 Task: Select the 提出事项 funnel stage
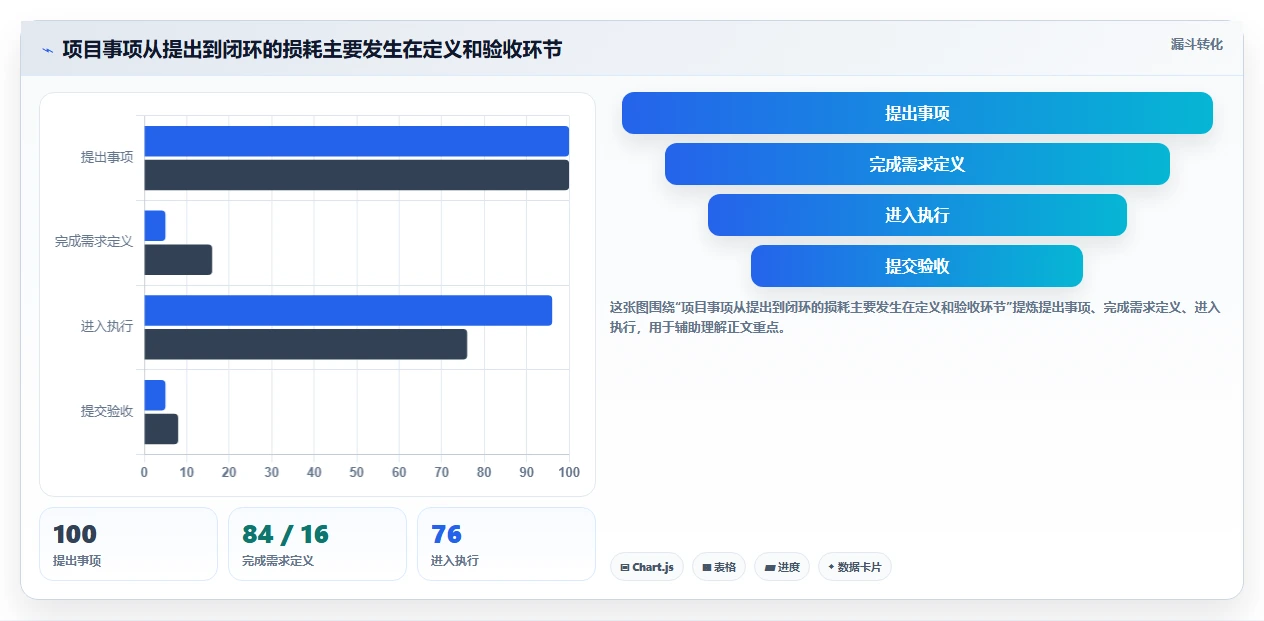tap(917, 113)
